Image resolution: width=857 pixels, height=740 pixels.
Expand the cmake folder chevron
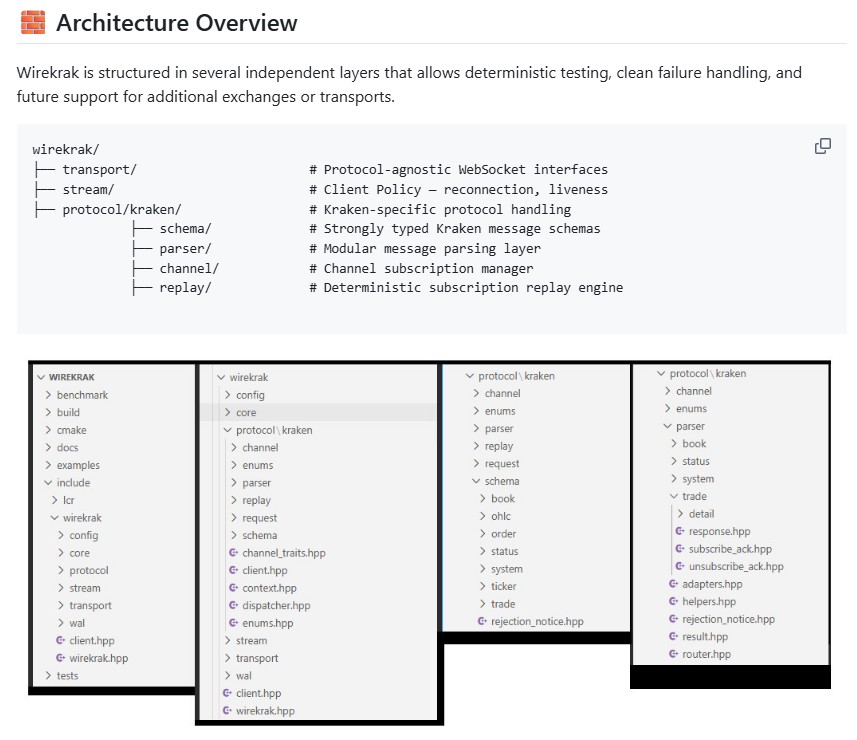pos(48,430)
